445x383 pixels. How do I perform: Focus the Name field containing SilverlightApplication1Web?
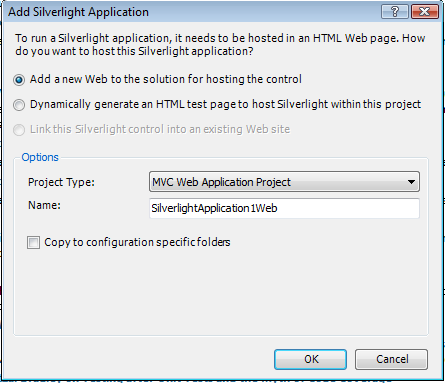(284, 208)
